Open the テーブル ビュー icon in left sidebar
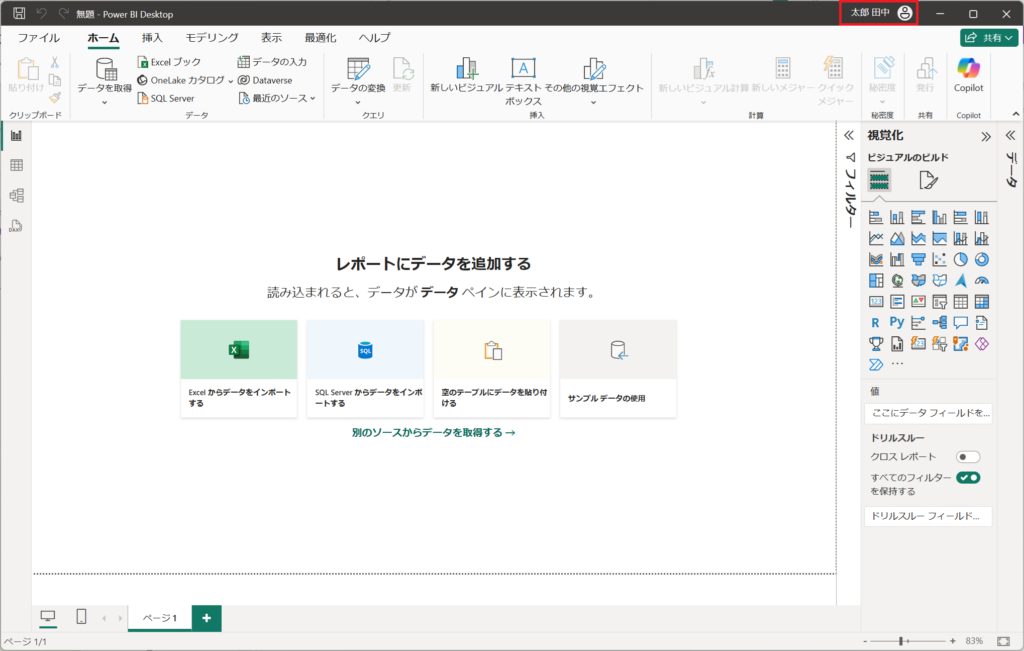The height and width of the screenshot is (651, 1024). [16, 165]
